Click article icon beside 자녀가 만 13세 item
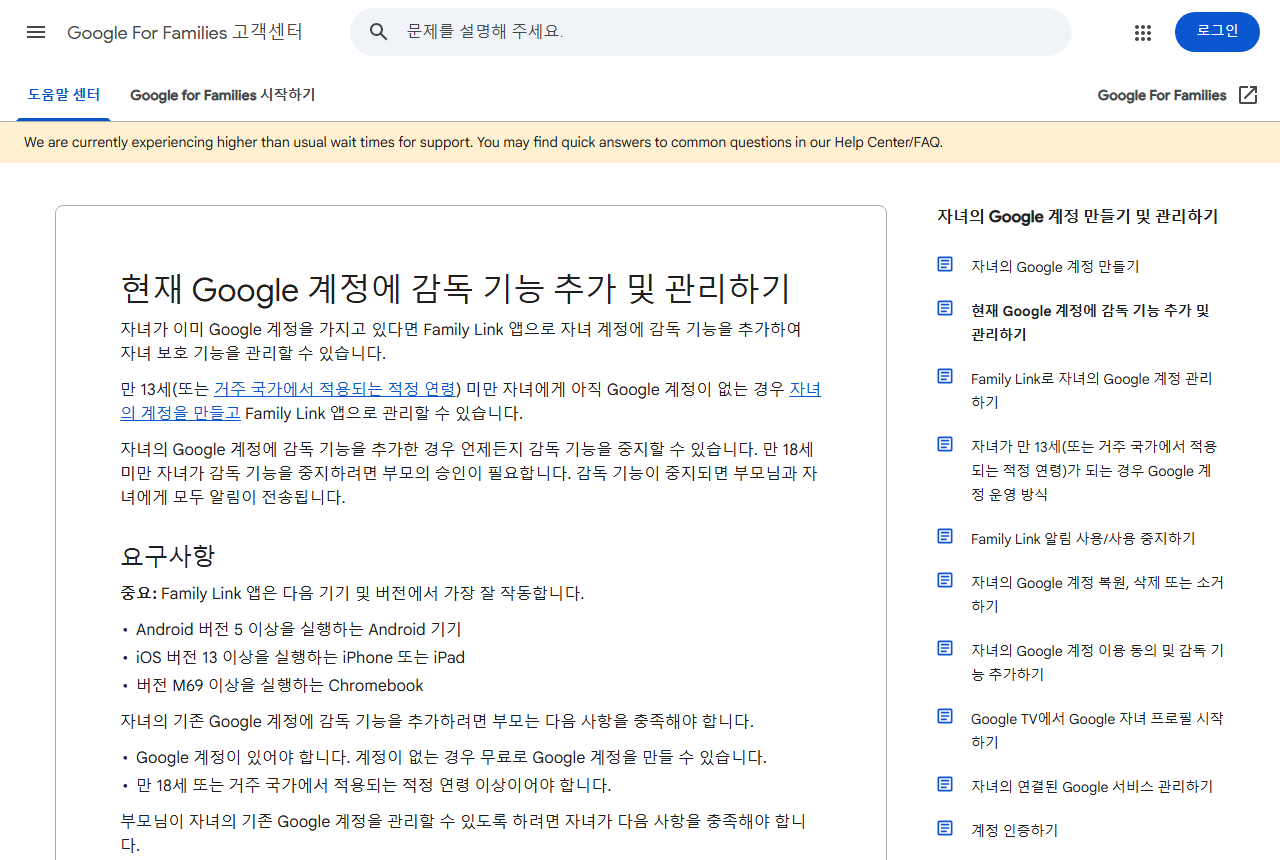The height and width of the screenshot is (860, 1280). coord(945,444)
